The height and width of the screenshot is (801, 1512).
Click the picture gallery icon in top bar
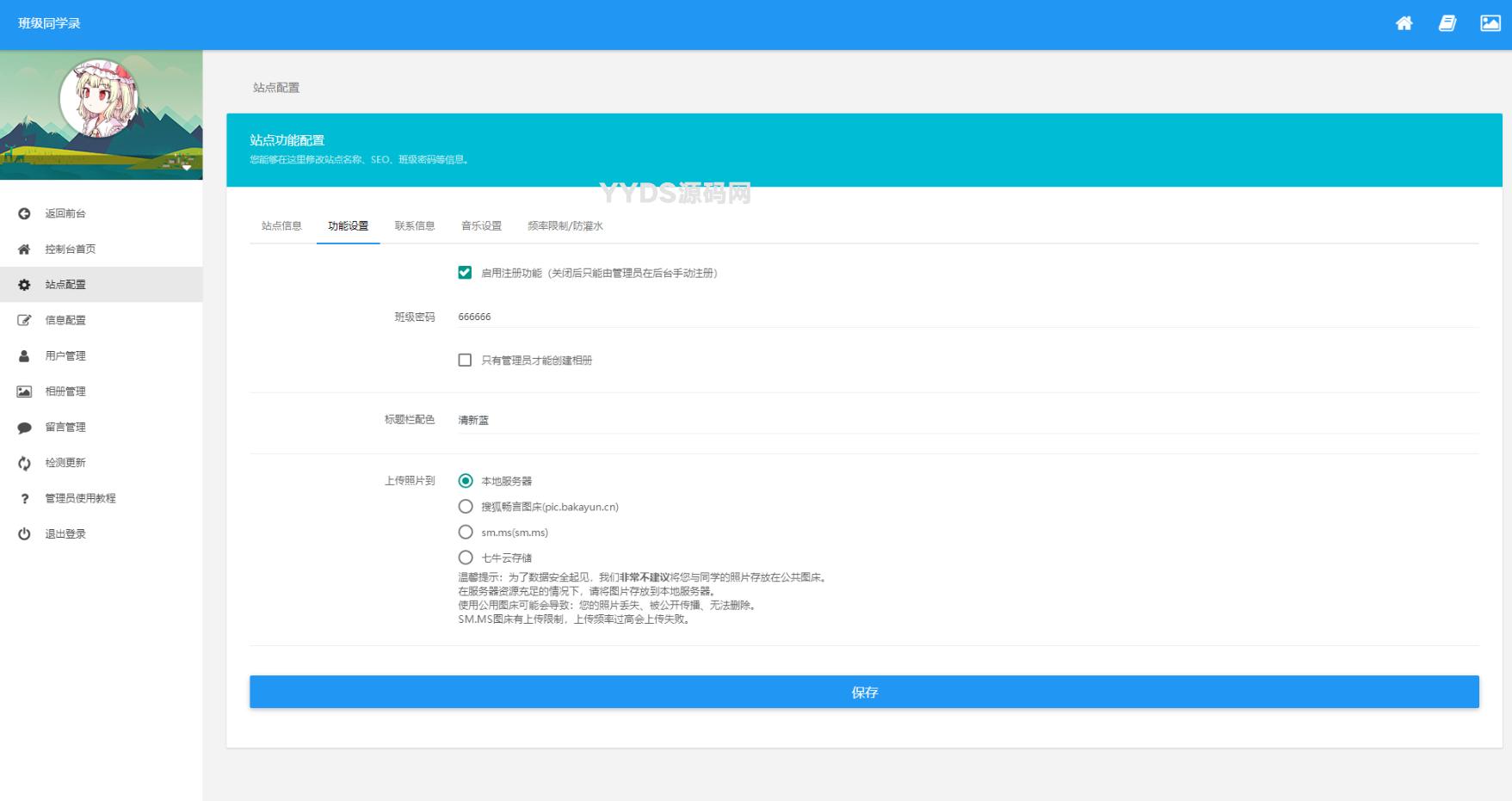[x=1490, y=23]
